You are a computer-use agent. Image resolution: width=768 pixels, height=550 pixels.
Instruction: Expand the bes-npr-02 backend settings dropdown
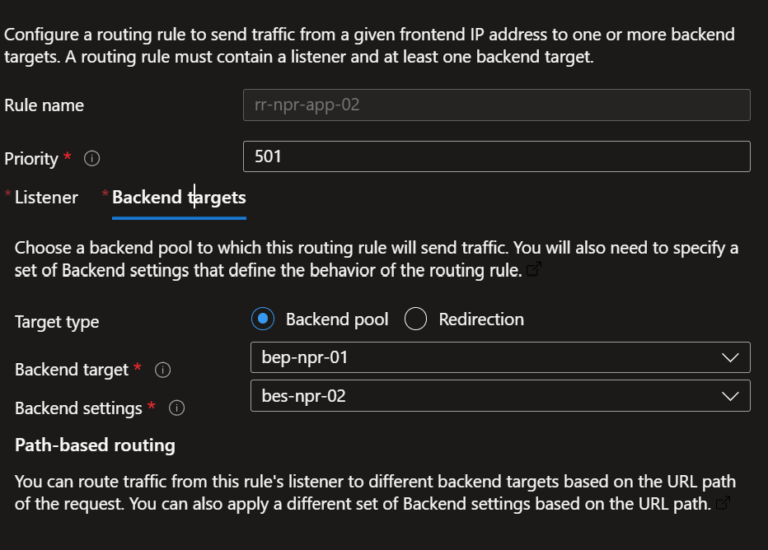(x=500, y=396)
